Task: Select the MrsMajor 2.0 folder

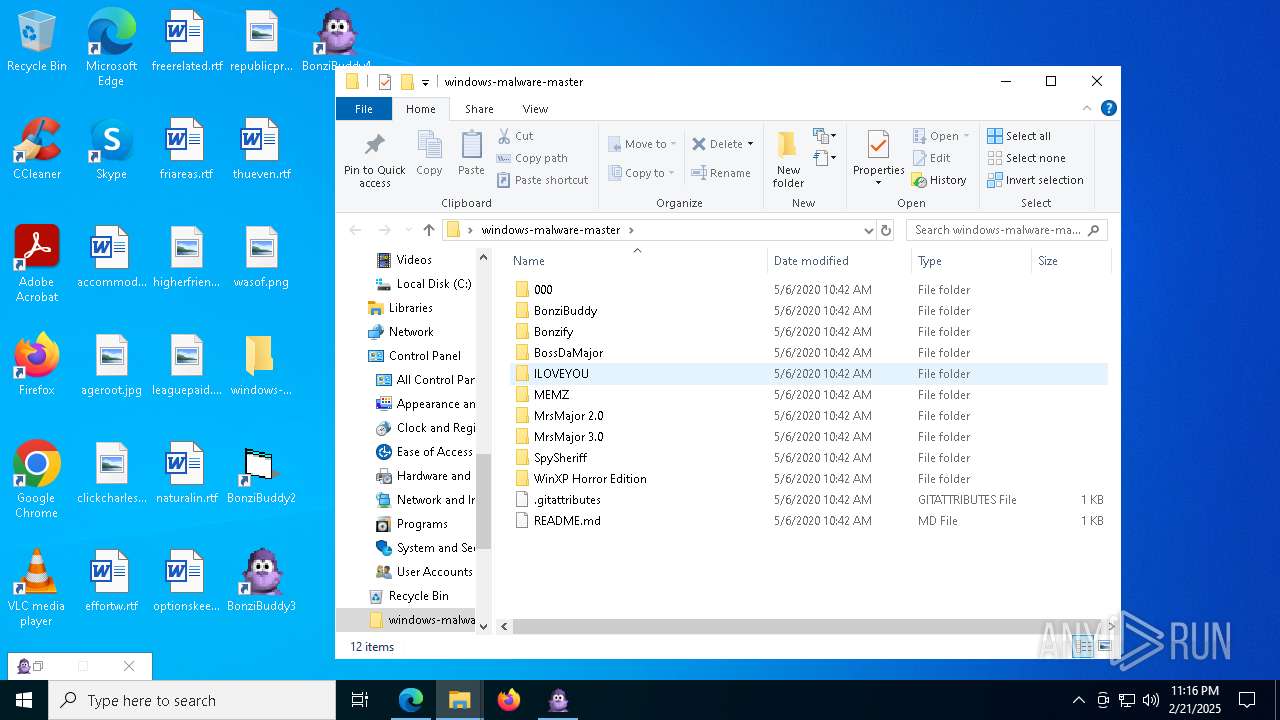Action: click(x=568, y=415)
